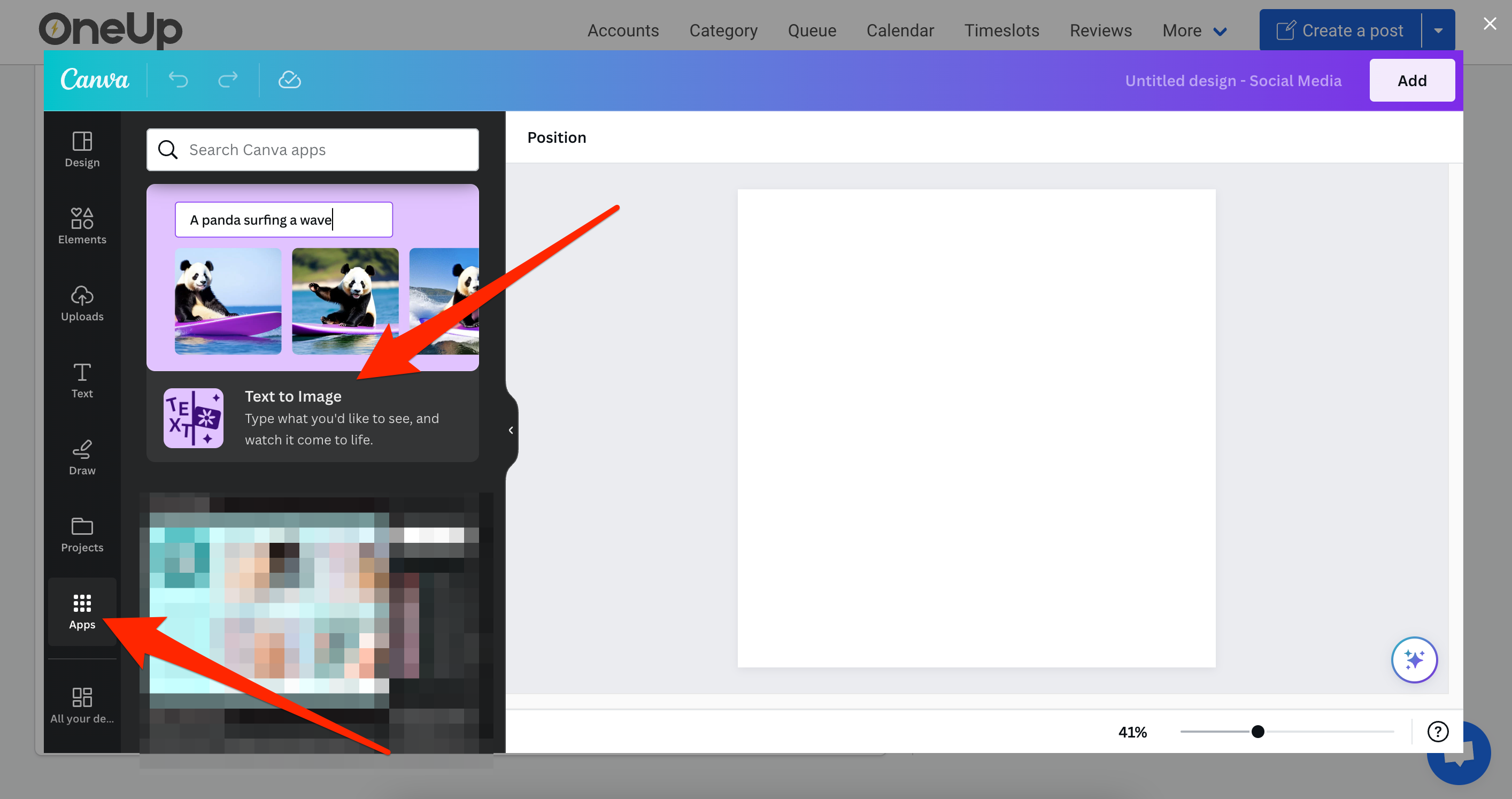Expand the More menu dropdown
The height and width of the screenshot is (799, 1512).
(1194, 30)
